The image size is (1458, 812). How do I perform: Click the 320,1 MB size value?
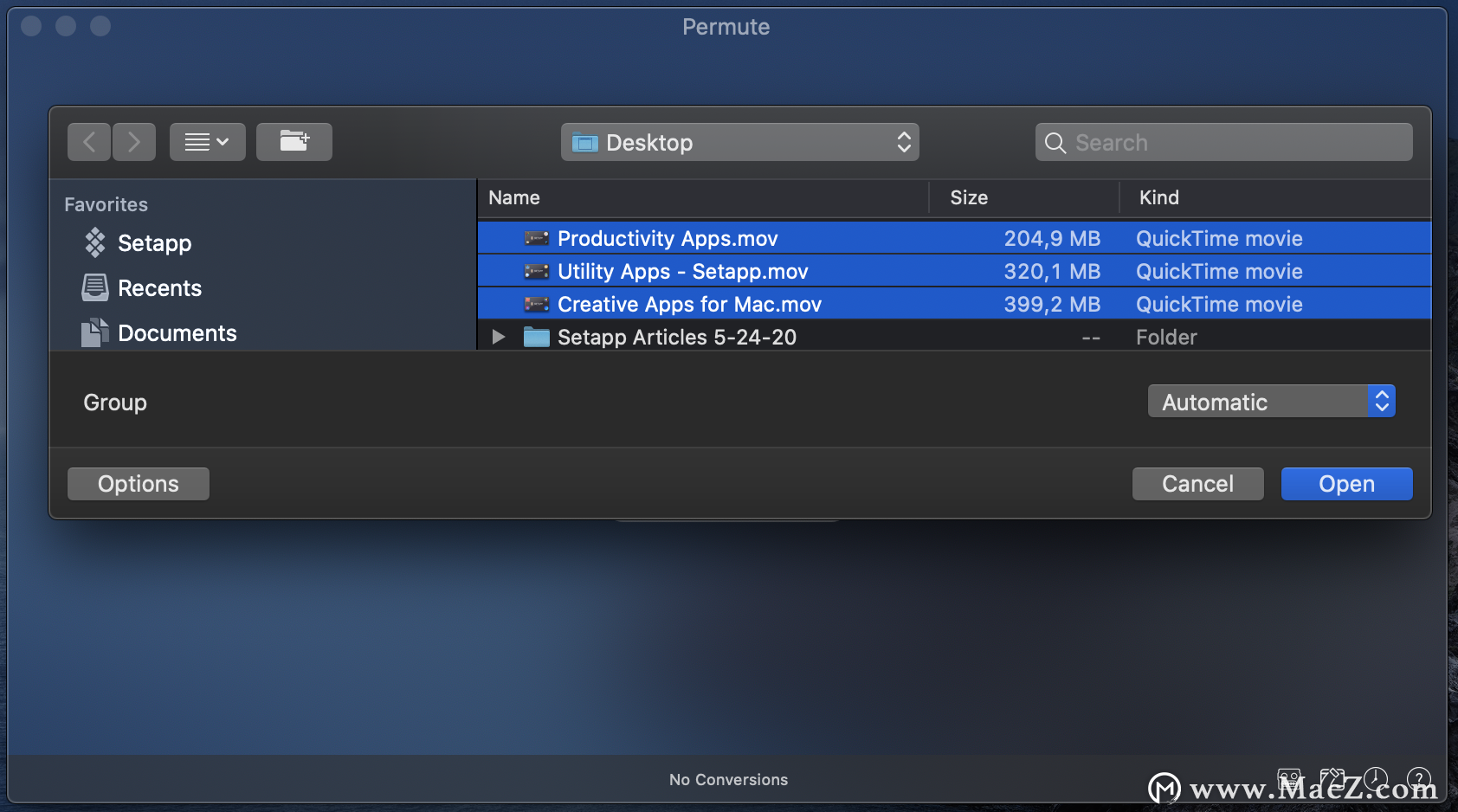click(1052, 271)
